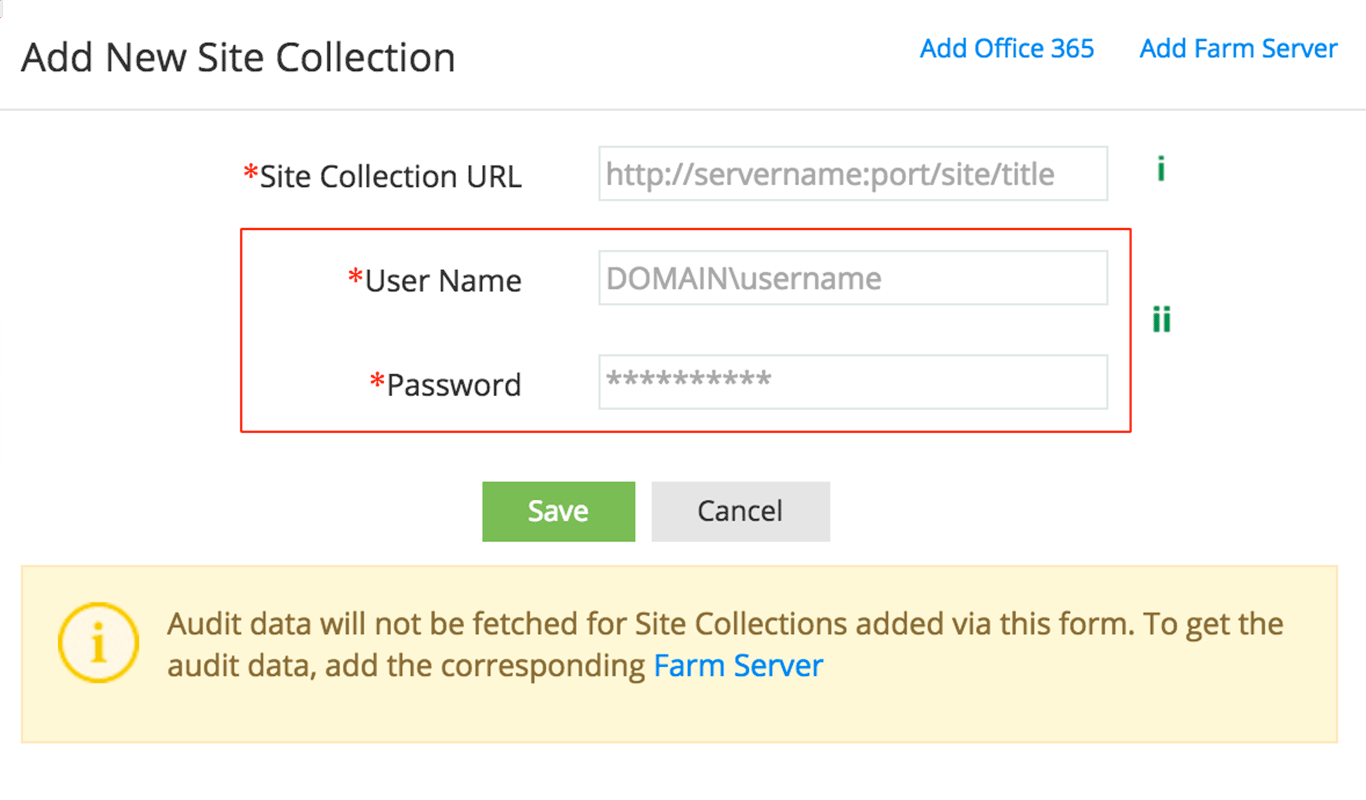Click the Add New Site Collection heading
The image size is (1366, 800).
pos(238,57)
